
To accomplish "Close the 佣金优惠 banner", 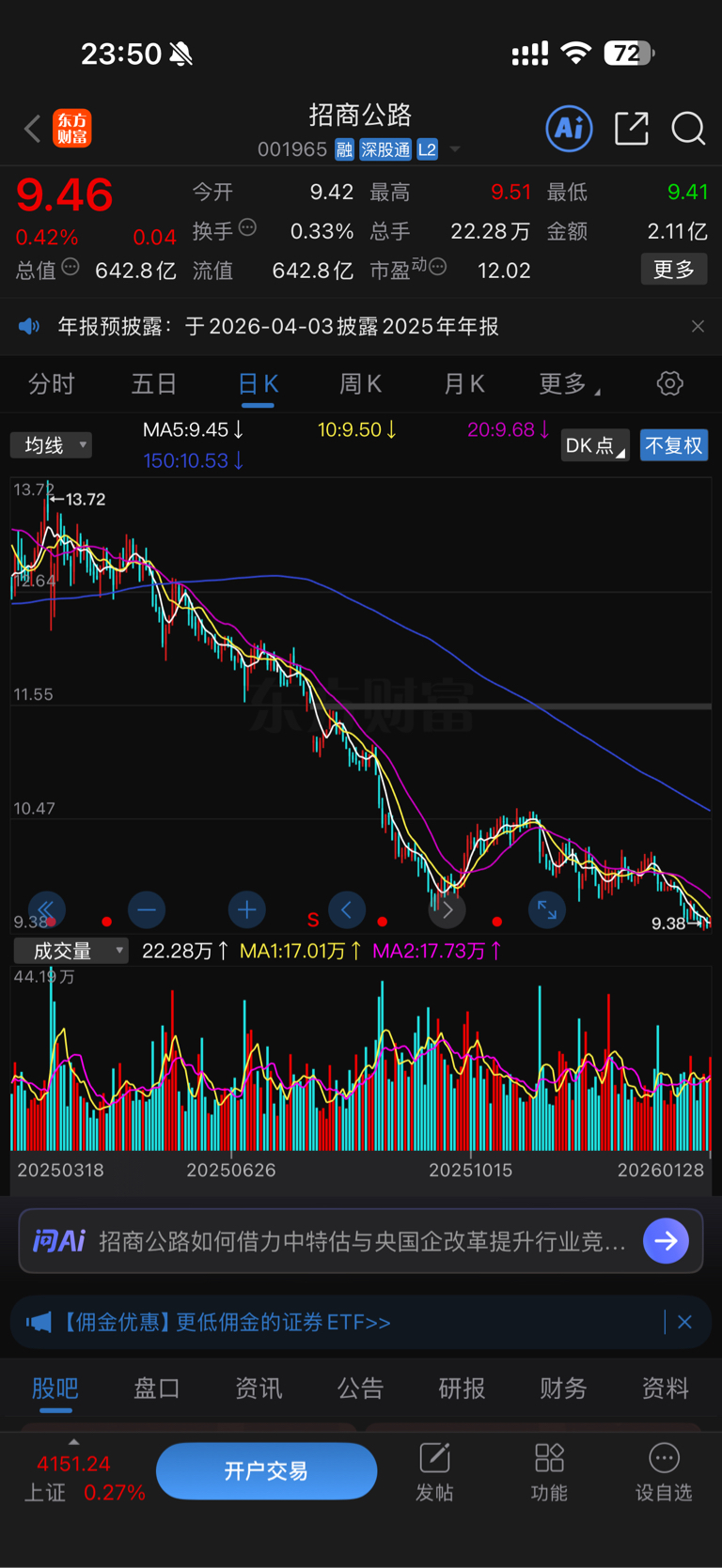I will coord(684,1322).
